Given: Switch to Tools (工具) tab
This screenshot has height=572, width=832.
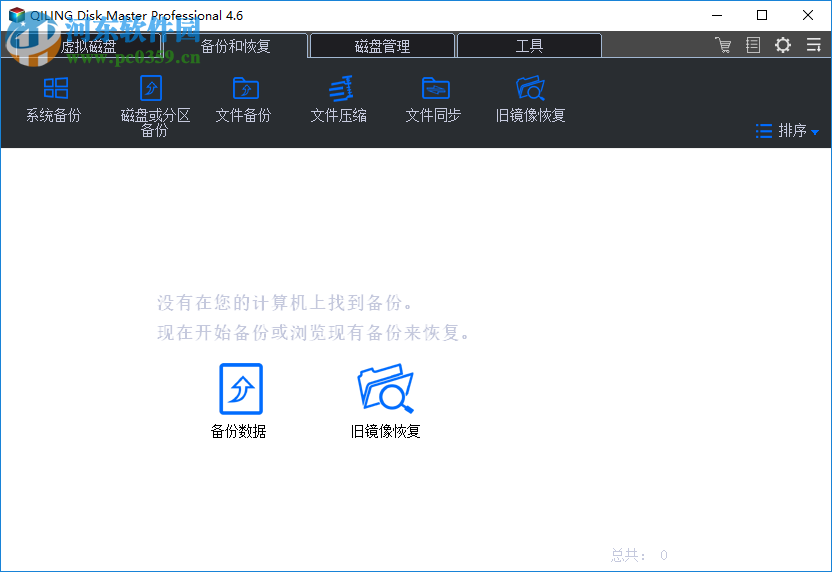Looking at the screenshot, I should pyautogui.click(x=529, y=46).
